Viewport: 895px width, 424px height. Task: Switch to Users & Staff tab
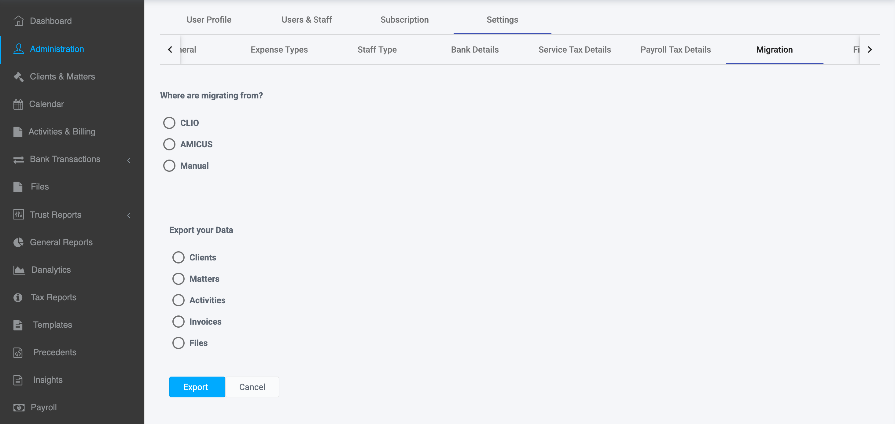coord(307,20)
